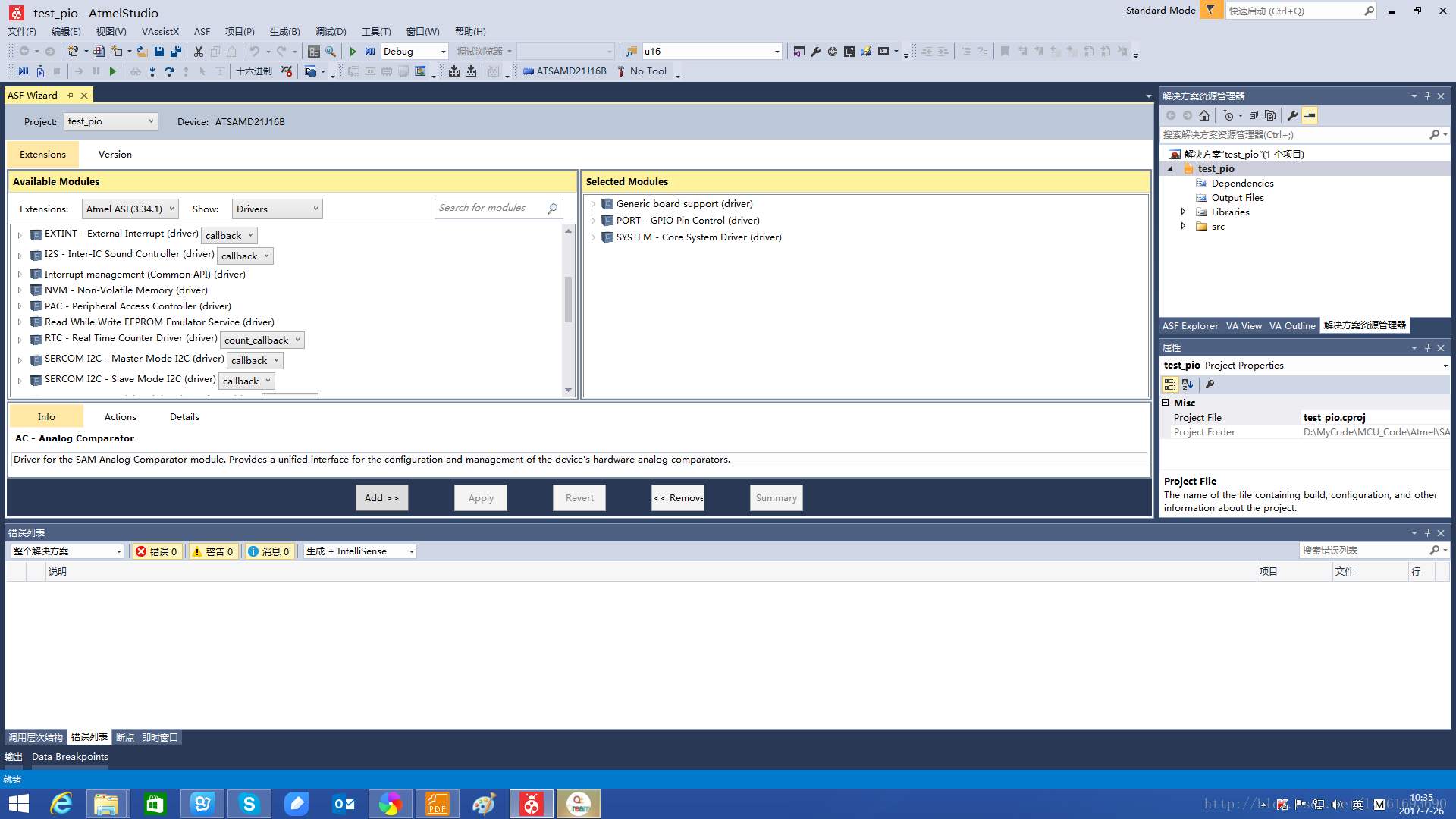
Task: Open the Debug configuration dropdown
Action: [414, 52]
